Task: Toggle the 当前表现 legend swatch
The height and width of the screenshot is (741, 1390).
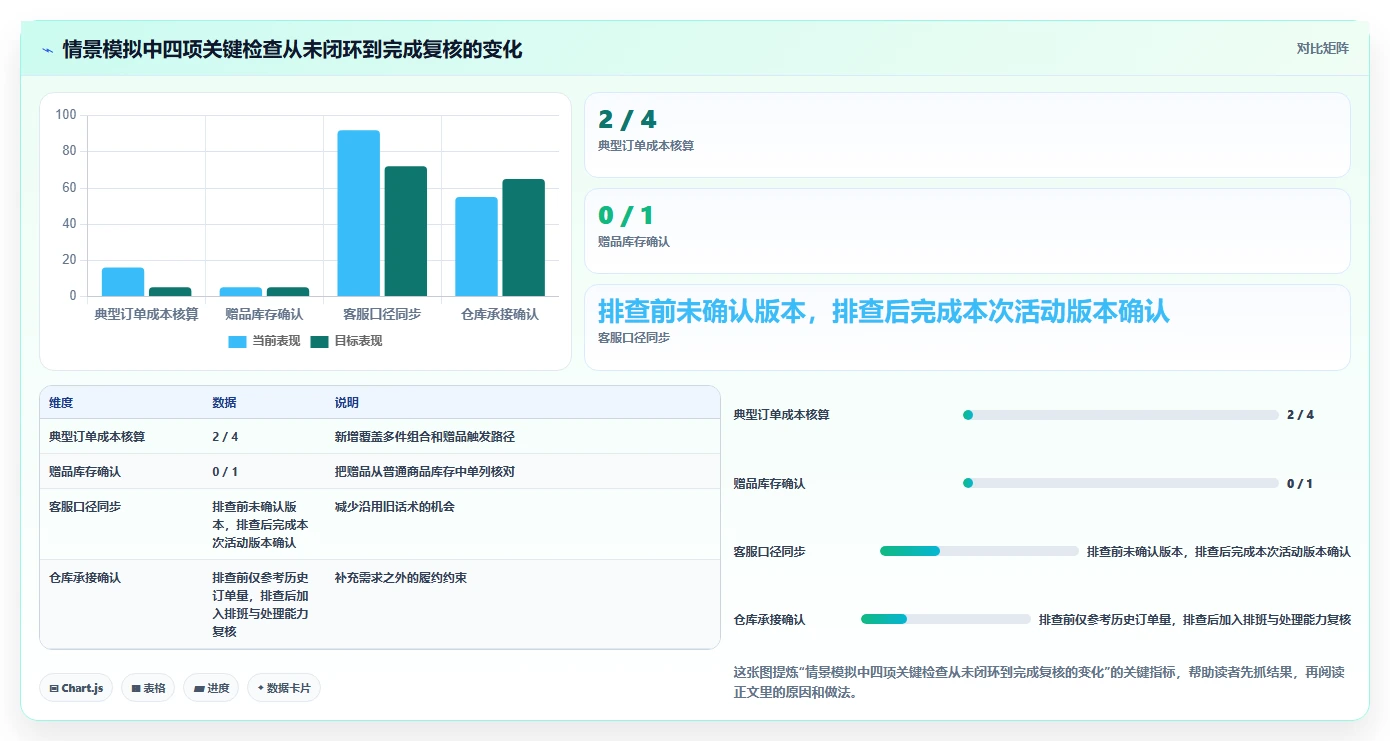Action: 237,341
